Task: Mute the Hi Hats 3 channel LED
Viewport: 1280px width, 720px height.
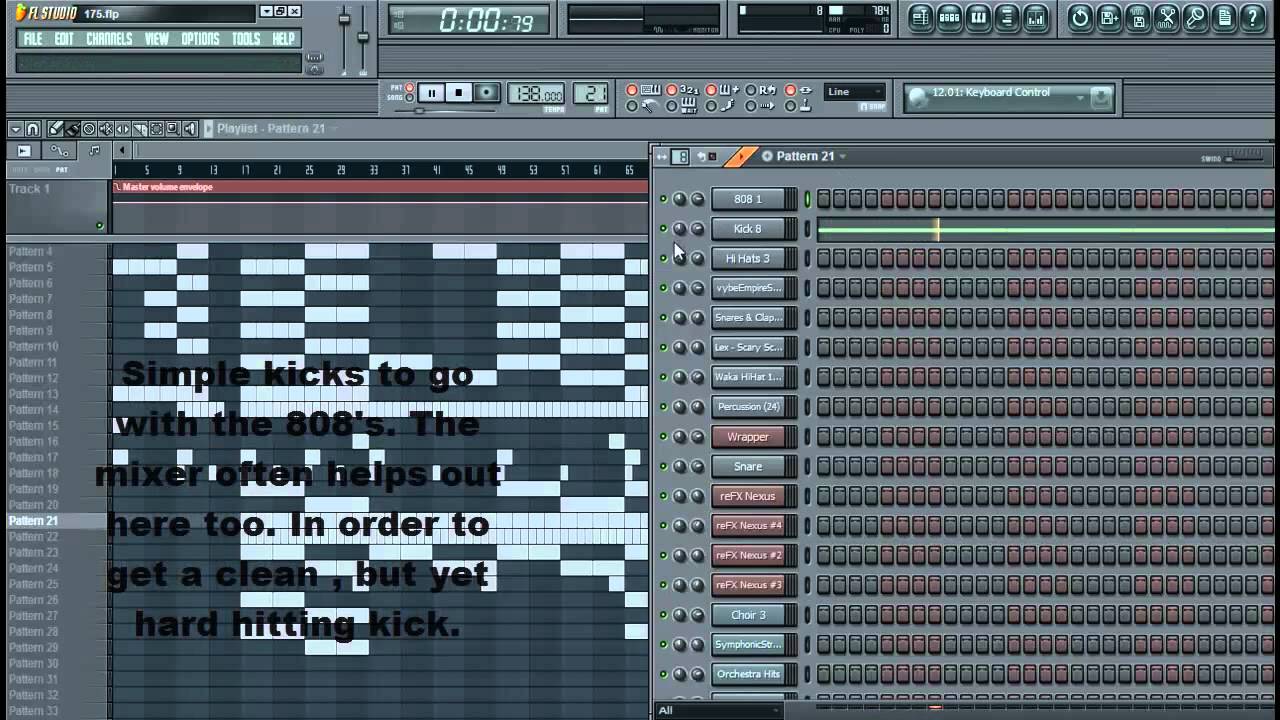Action: (662, 258)
